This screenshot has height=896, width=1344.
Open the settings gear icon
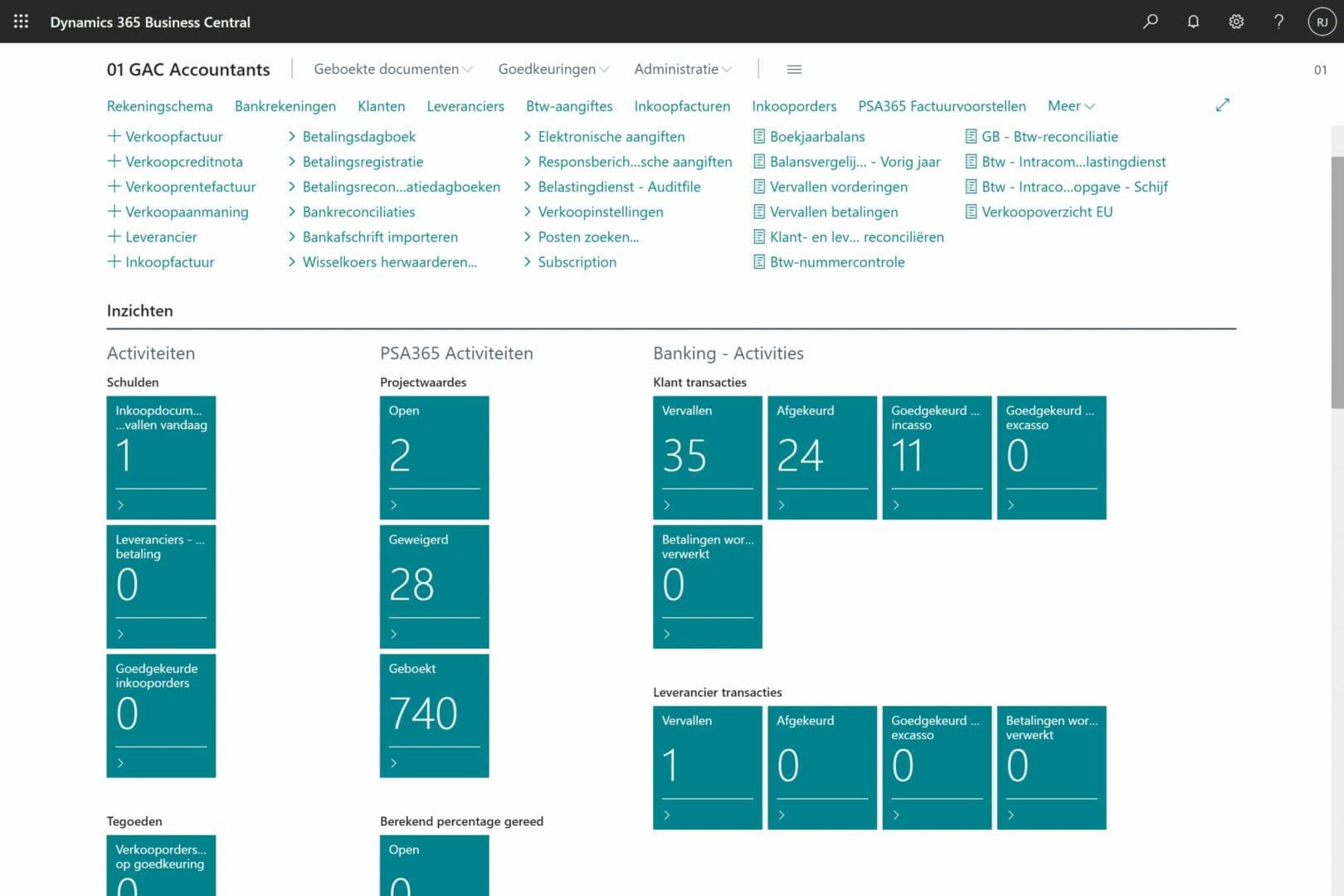pyautogui.click(x=1236, y=22)
